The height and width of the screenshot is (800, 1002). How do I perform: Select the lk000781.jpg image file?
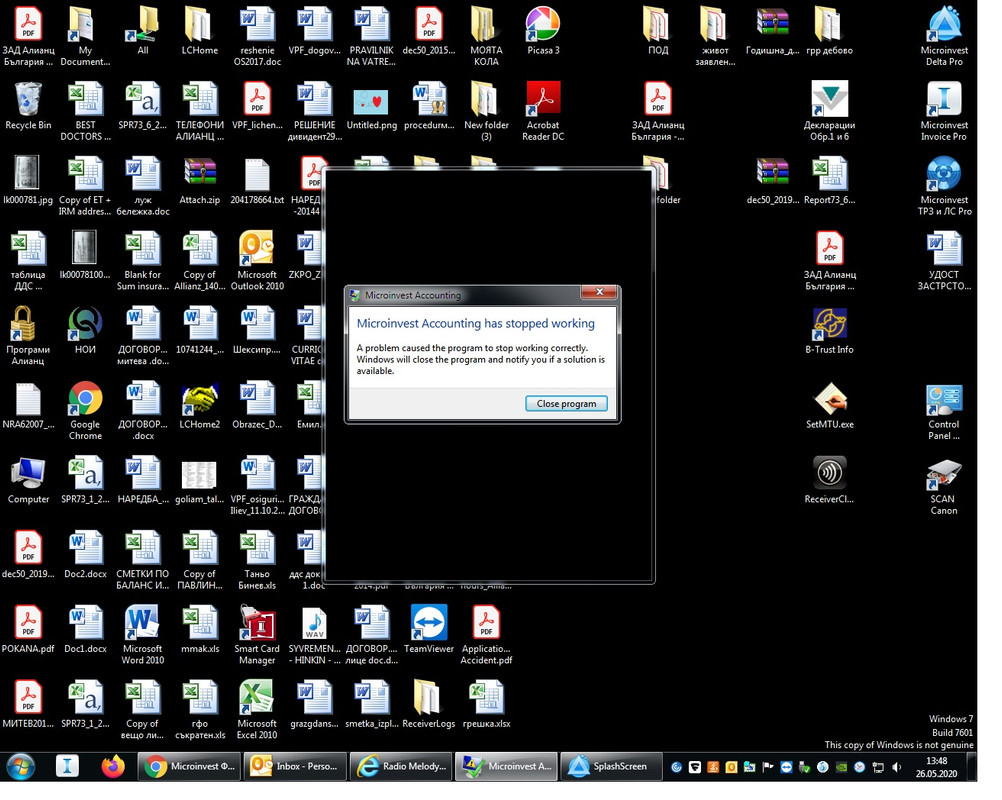click(x=28, y=181)
